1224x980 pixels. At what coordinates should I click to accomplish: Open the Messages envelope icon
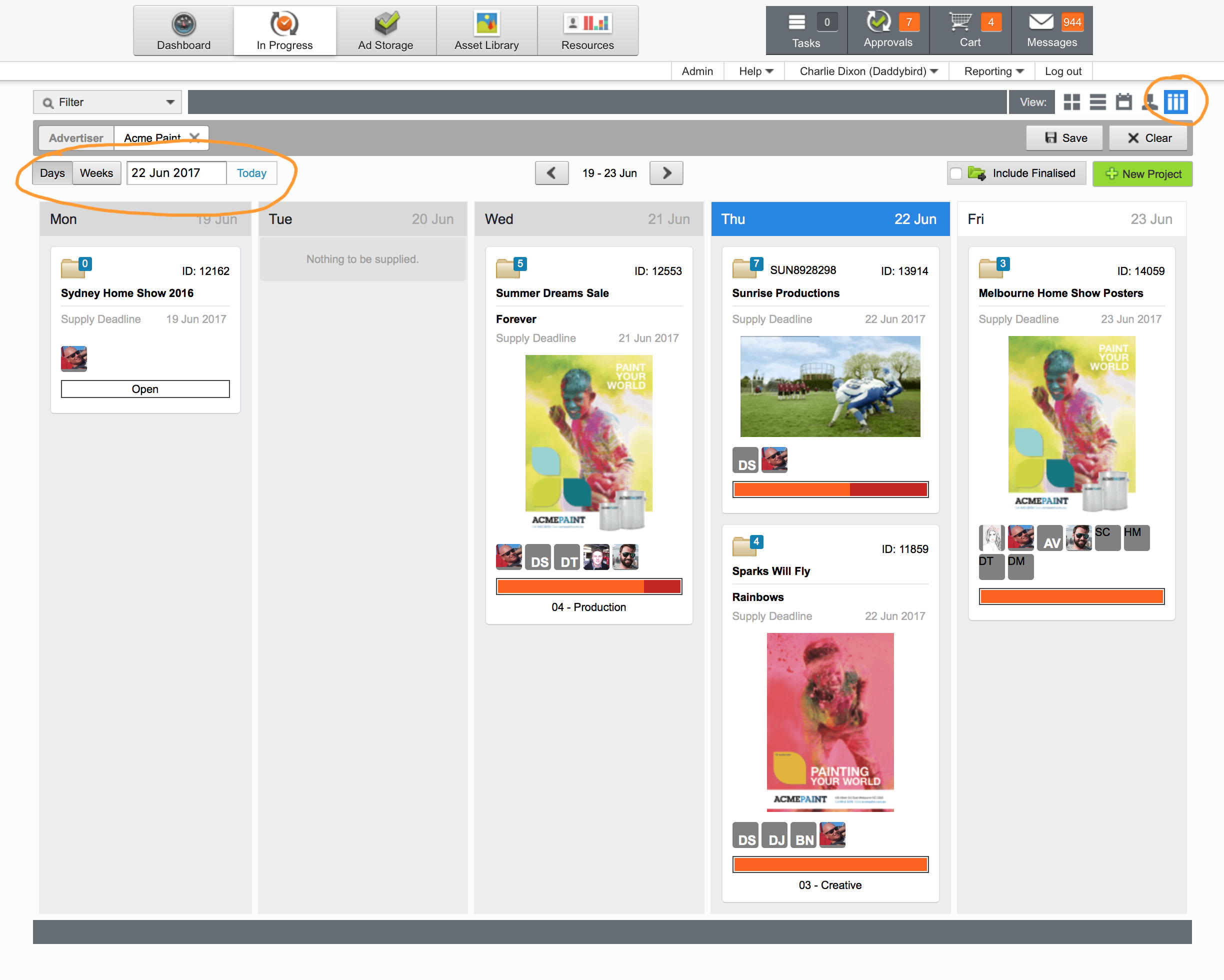(1040, 22)
